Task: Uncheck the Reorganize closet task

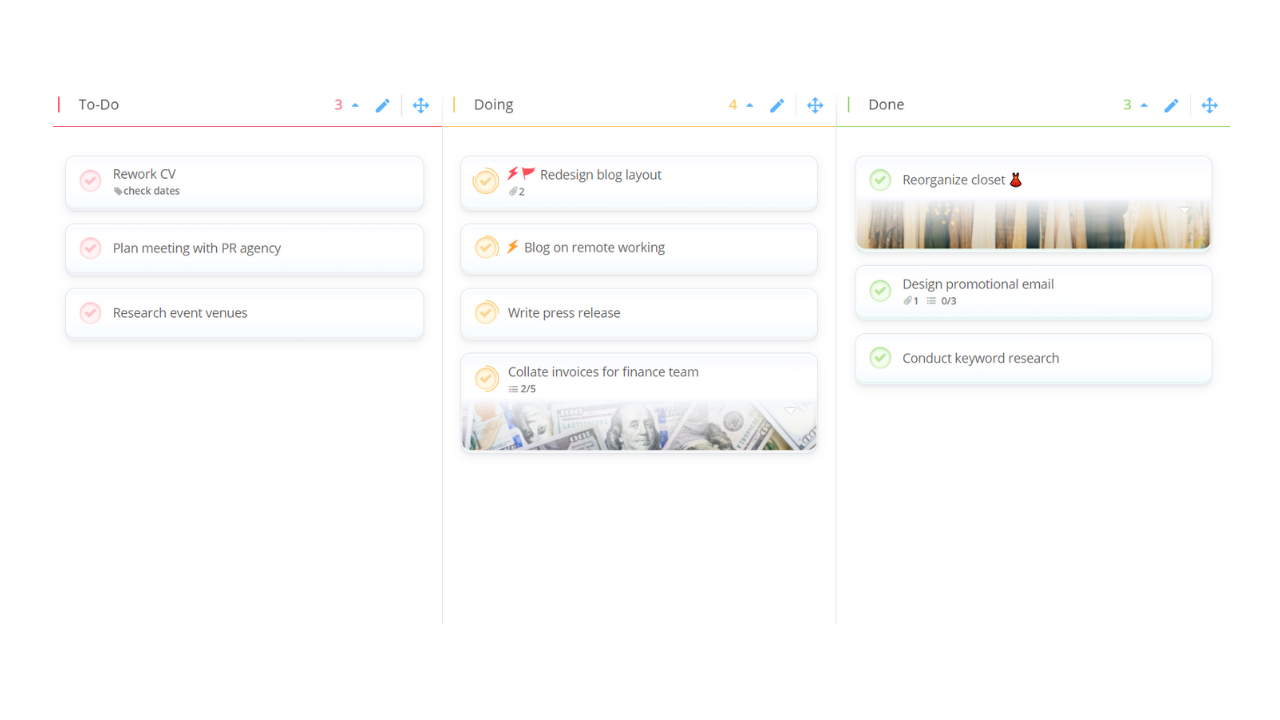Action: coord(880,180)
